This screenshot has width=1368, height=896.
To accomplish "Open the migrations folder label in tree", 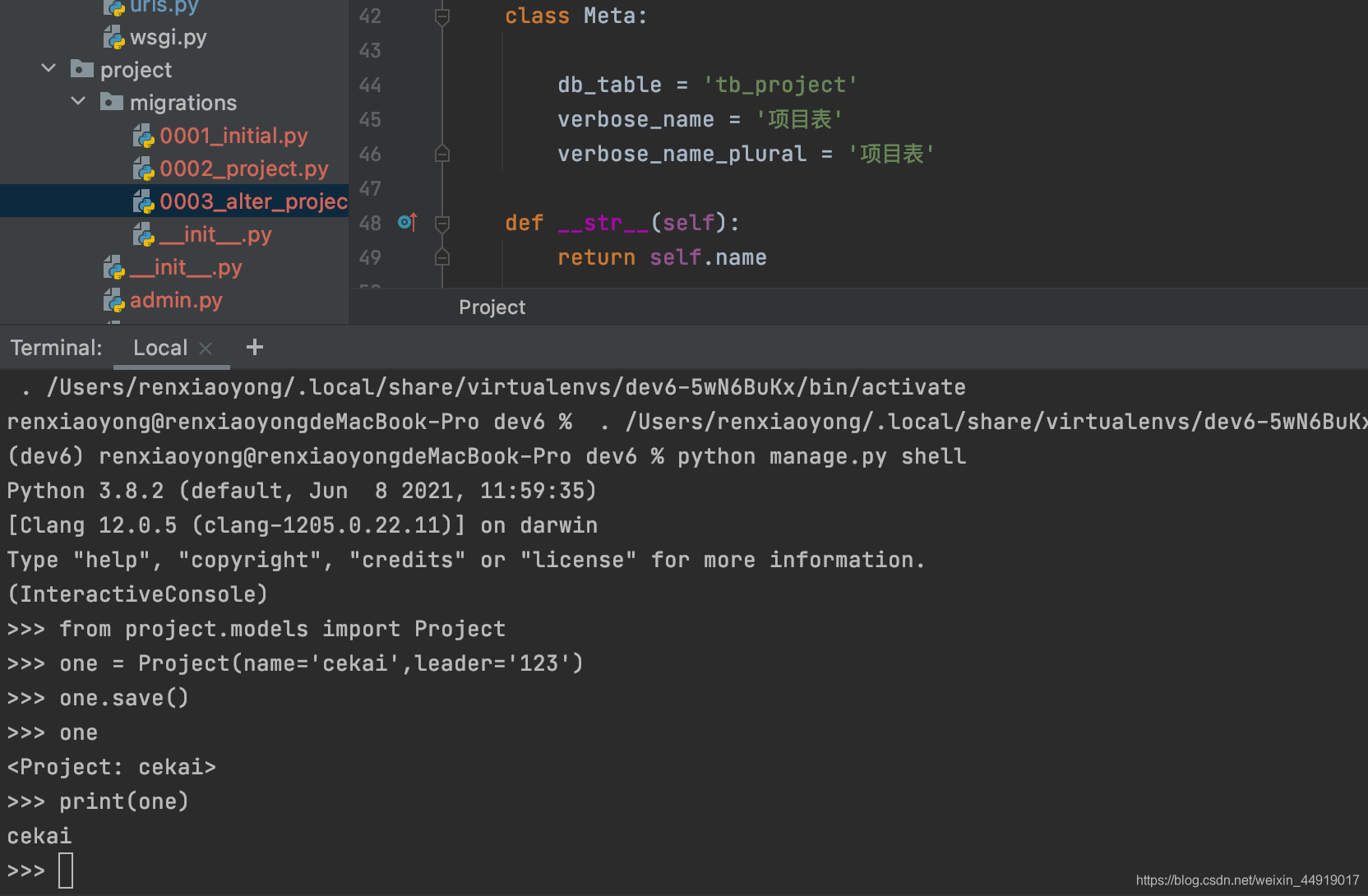I will coord(183,103).
